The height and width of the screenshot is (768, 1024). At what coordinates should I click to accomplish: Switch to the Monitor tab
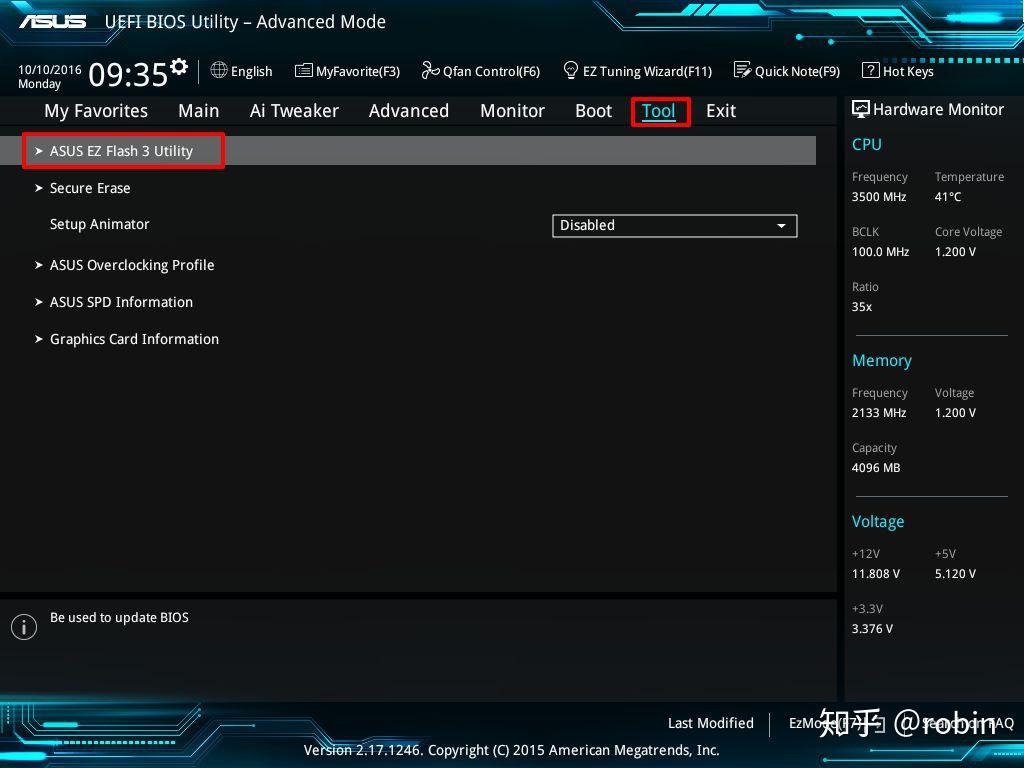pyautogui.click(x=513, y=111)
